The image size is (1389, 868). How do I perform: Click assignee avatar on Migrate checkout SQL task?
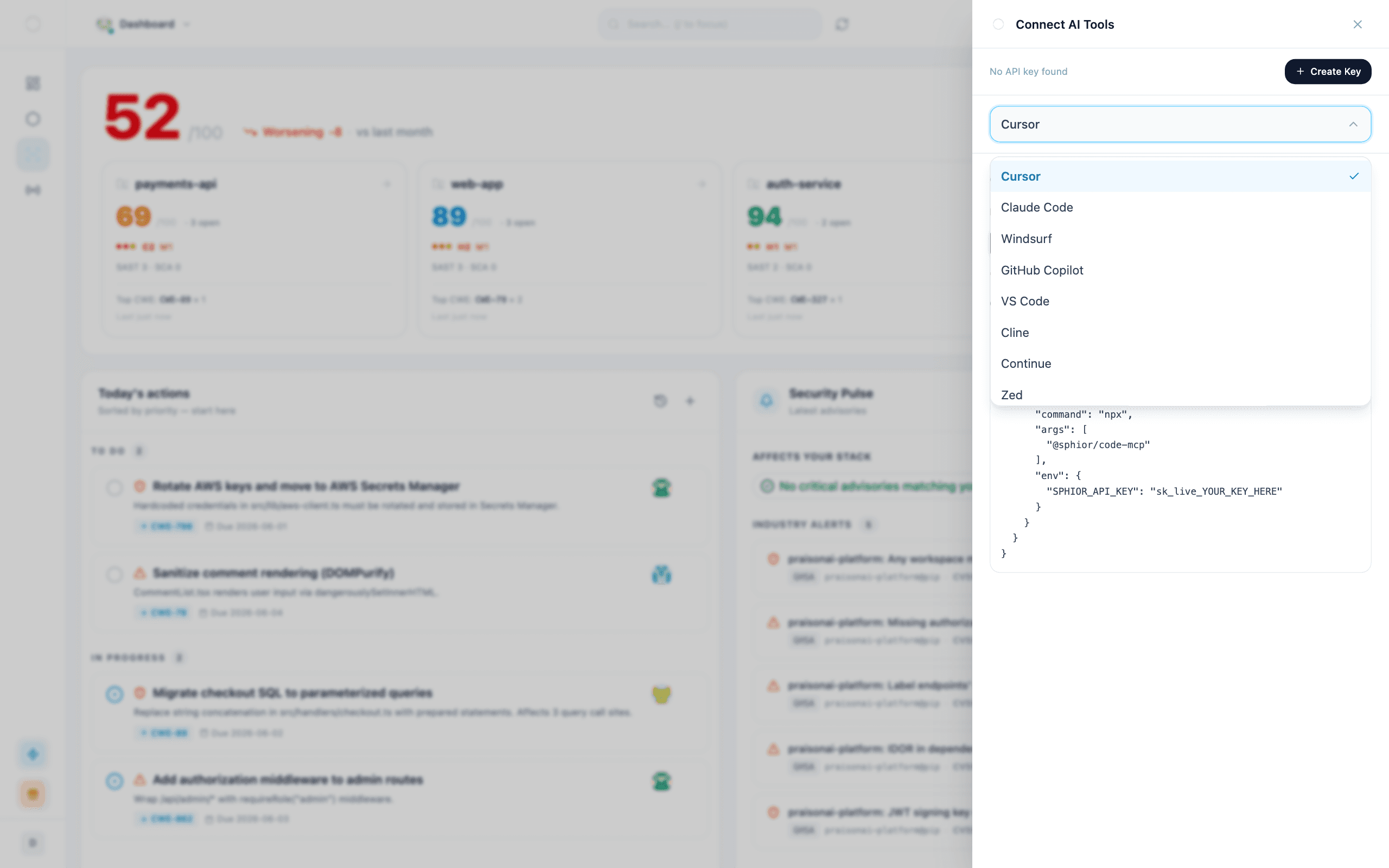tap(661, 694)
